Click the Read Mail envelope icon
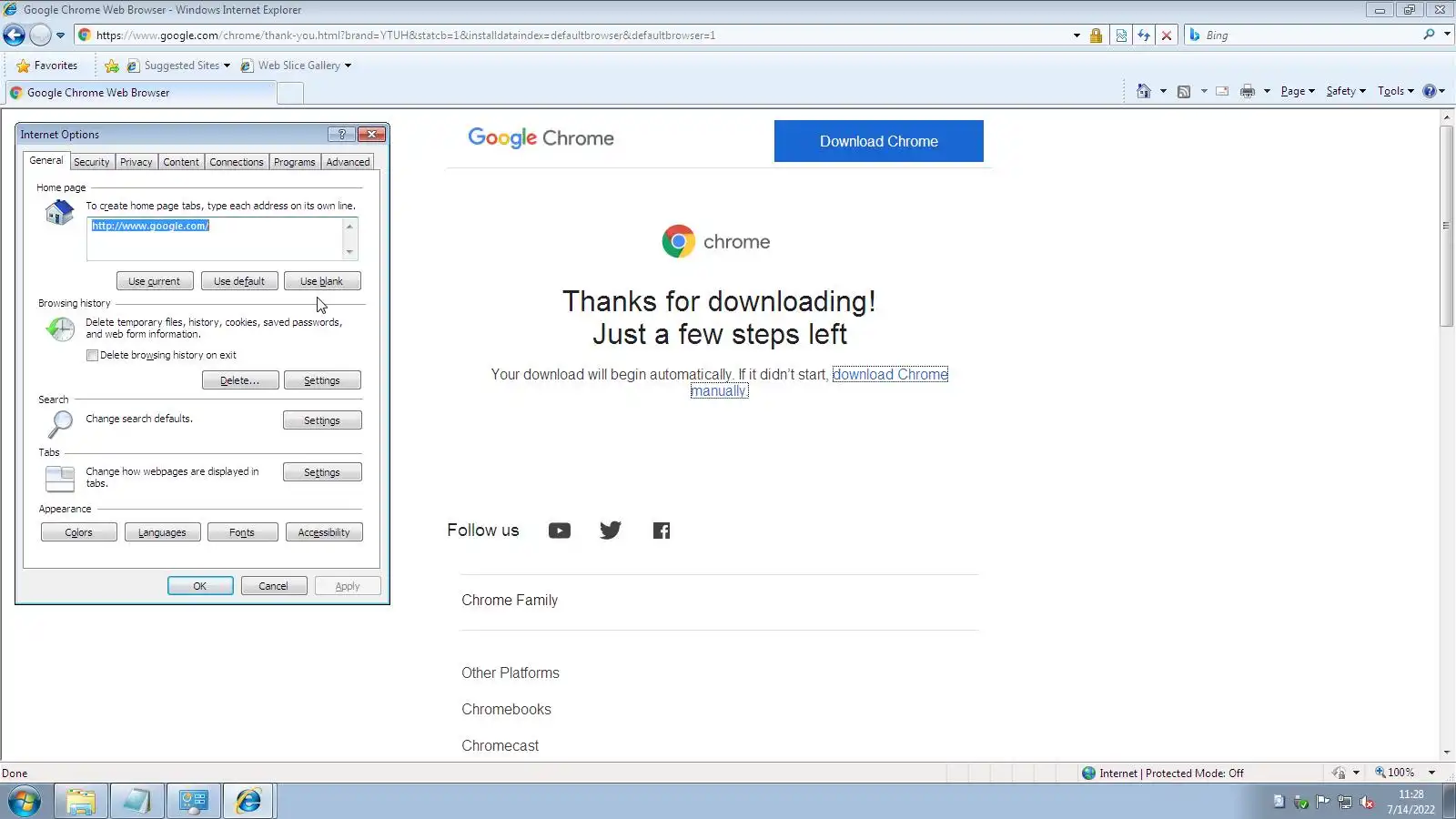Image resolution: width=1456 pixels, height=819 pixels. pyautogui.click(x=1222, y=91)
